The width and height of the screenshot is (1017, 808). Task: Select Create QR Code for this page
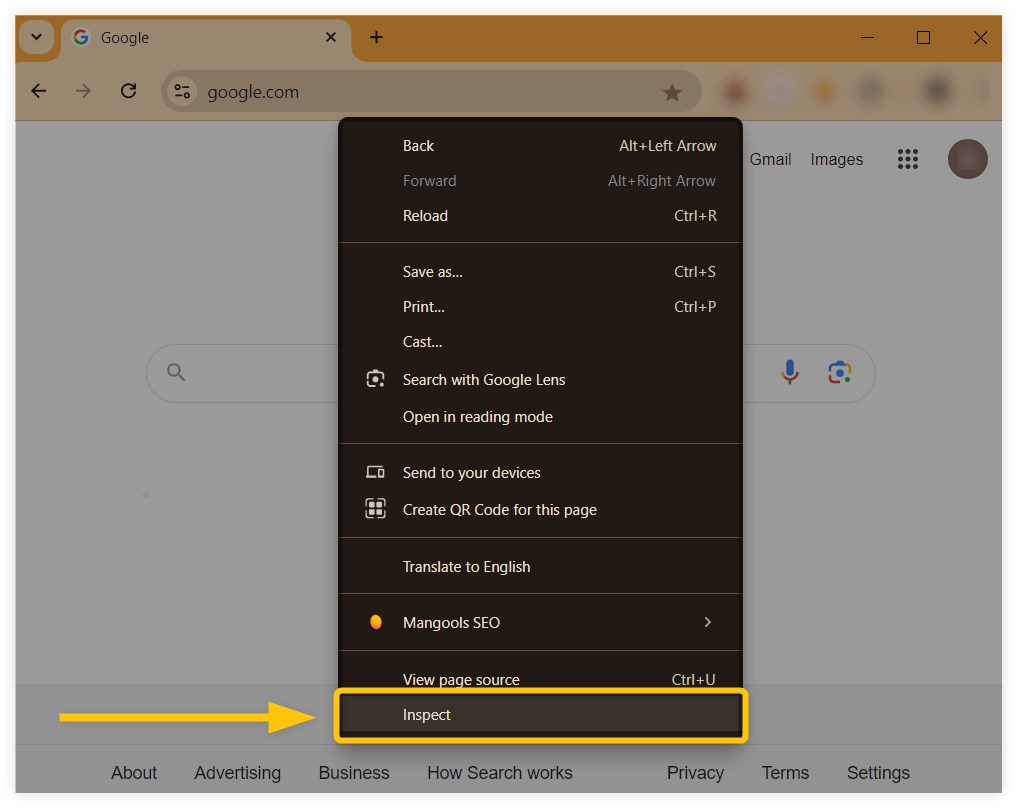tap(540, 510)
